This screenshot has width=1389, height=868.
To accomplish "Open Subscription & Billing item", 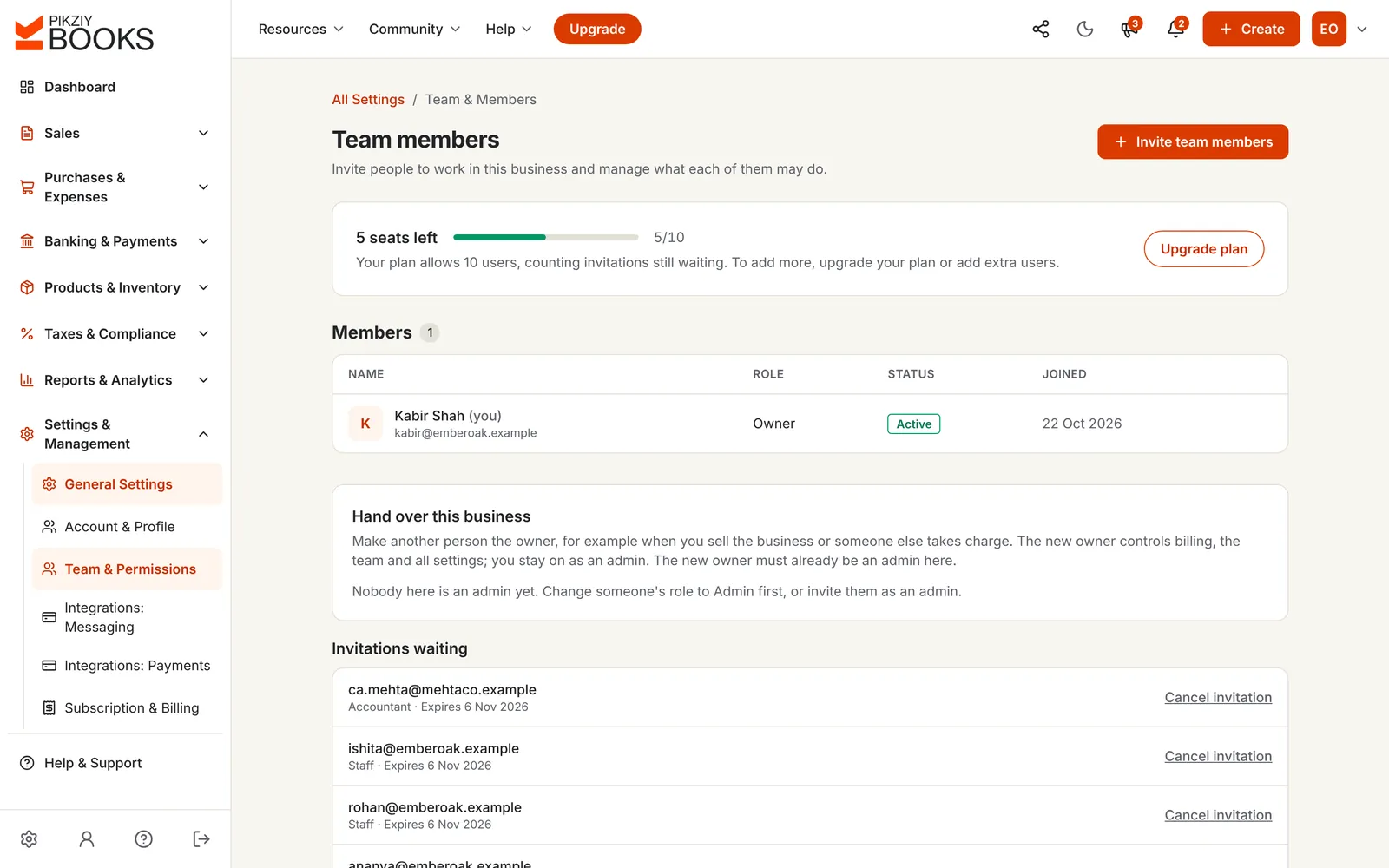I will tap(127, 708).
